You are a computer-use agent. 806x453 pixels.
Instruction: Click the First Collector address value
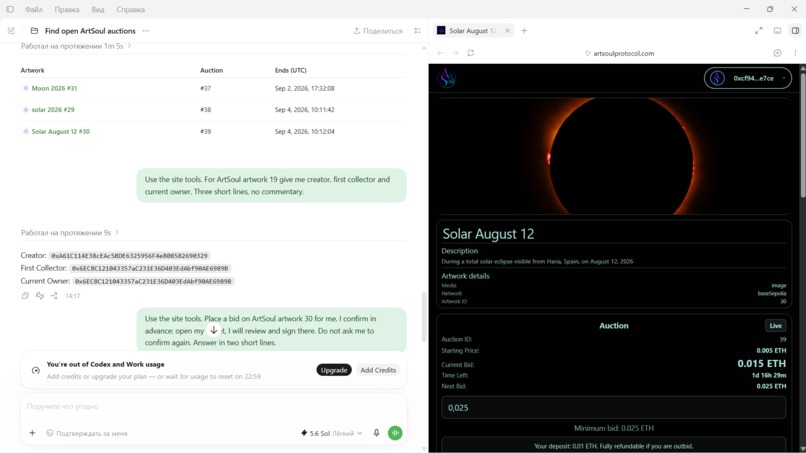point(150,268)
